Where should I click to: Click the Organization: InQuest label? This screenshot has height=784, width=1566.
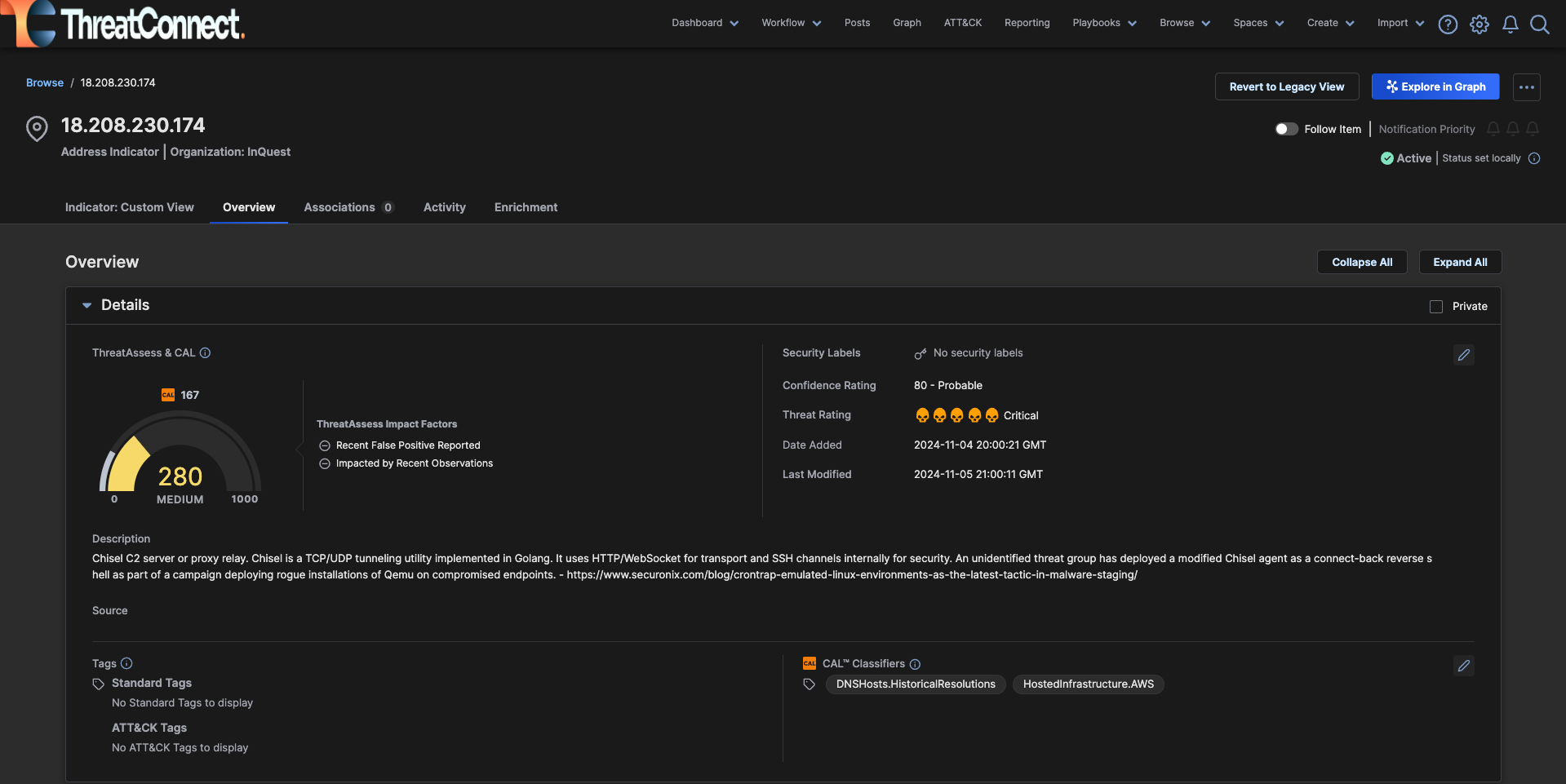coord(230,152)
